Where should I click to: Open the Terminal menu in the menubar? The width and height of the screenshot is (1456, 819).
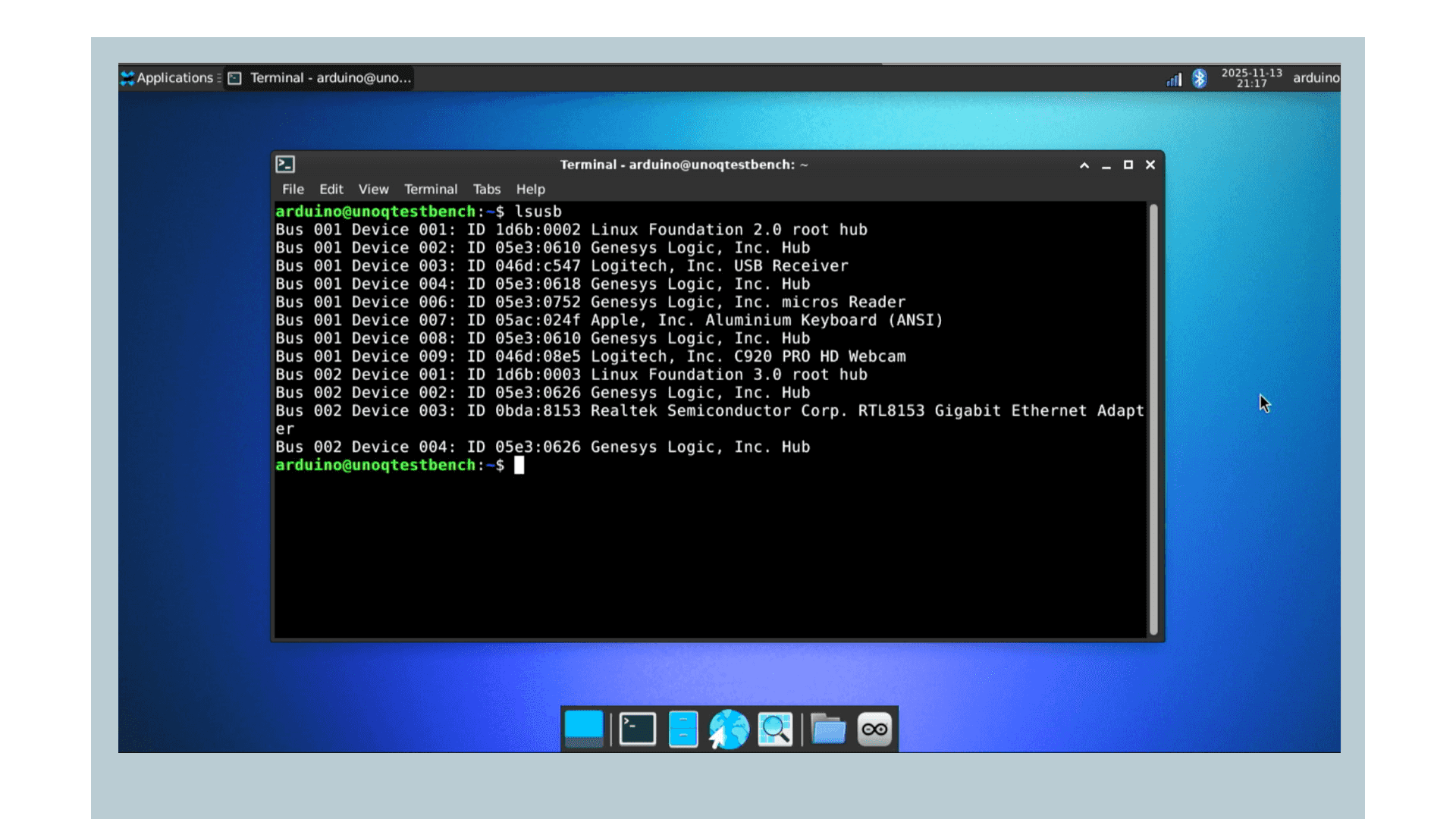pos(431,190)
